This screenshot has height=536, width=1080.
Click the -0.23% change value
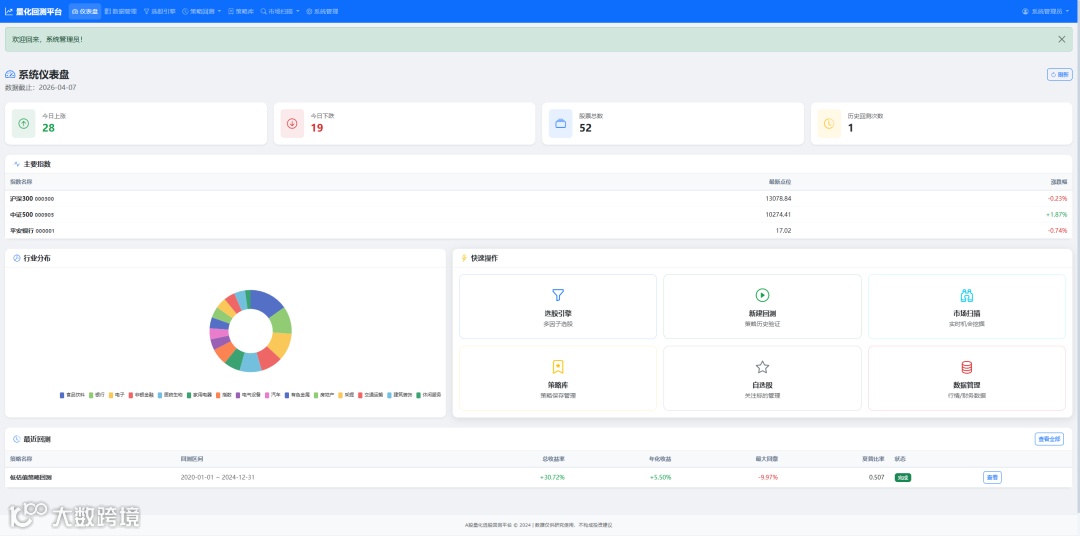pyautogui.click(x=1057, y=198)
